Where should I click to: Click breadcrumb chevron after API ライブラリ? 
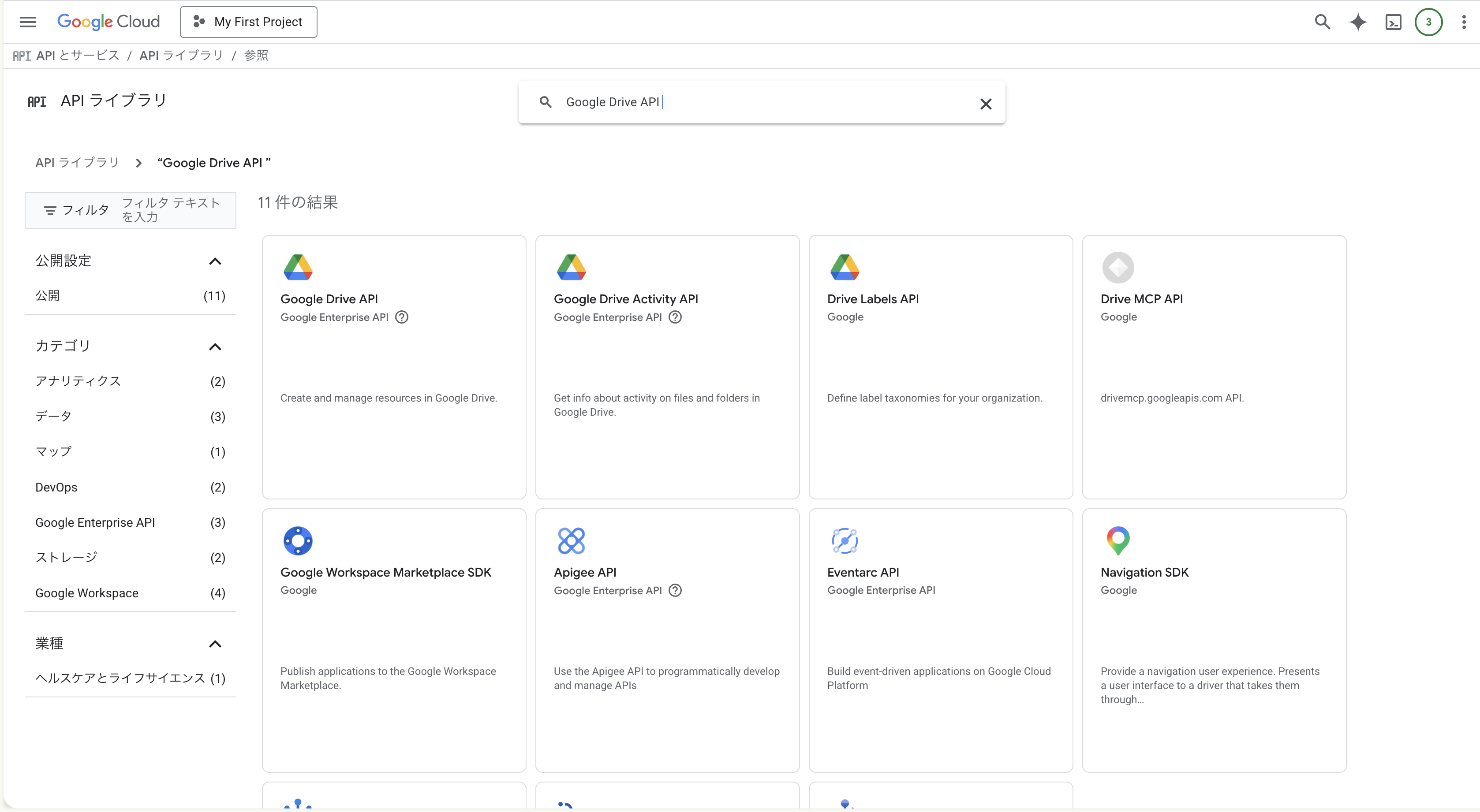(x=138, y=163)
